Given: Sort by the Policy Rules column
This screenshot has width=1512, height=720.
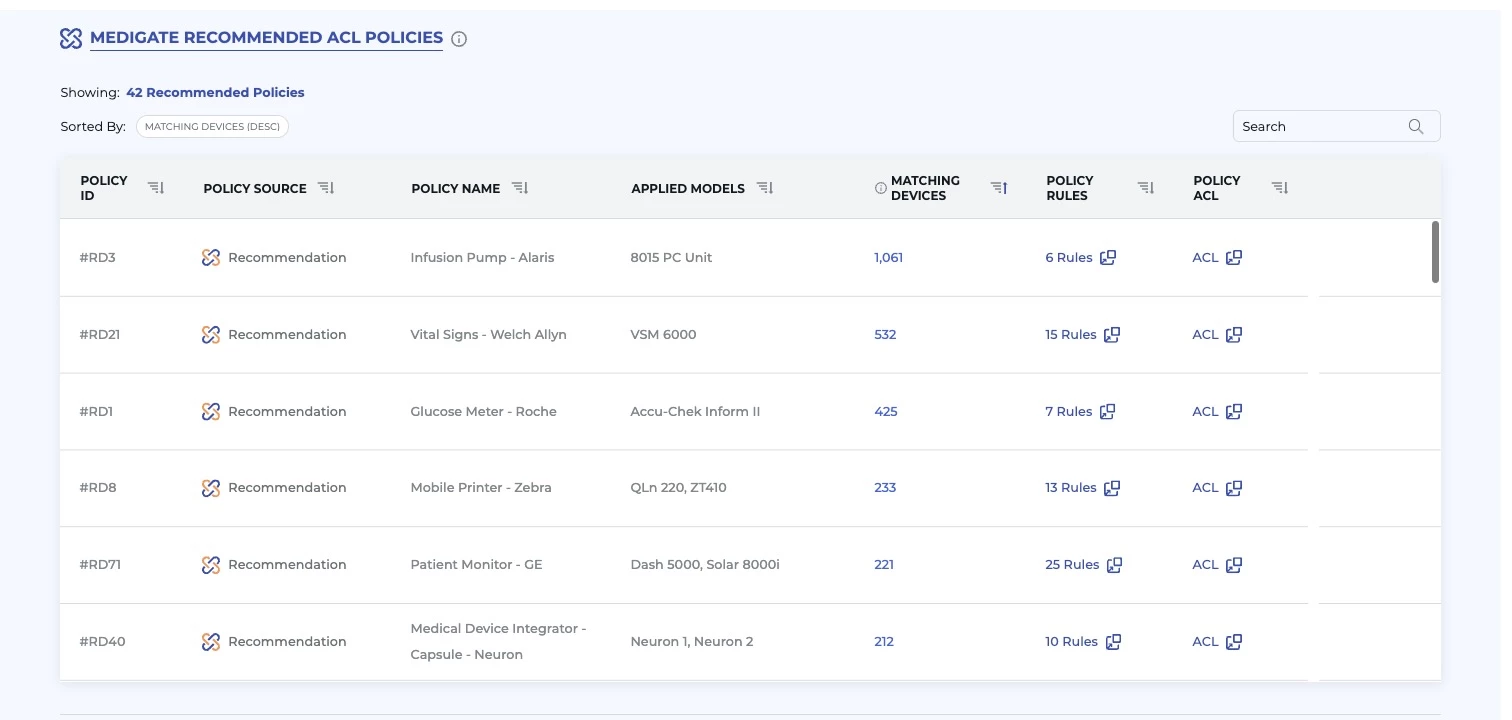Looking at the screenshot, I should (1146, 187).
